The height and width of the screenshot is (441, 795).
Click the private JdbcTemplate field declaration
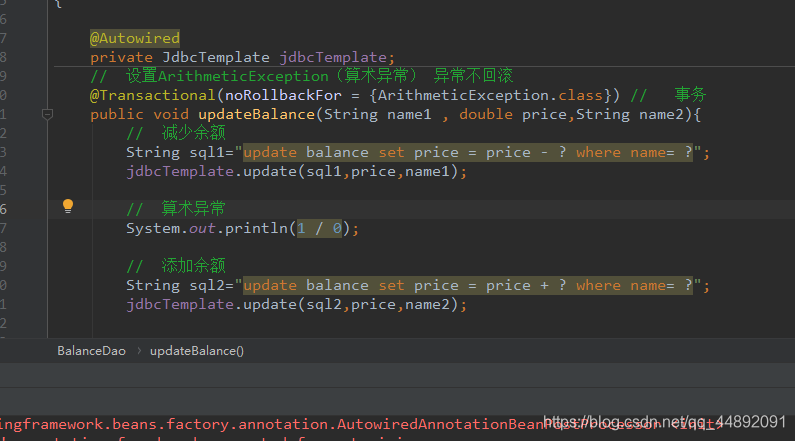(x=242, y=57)
